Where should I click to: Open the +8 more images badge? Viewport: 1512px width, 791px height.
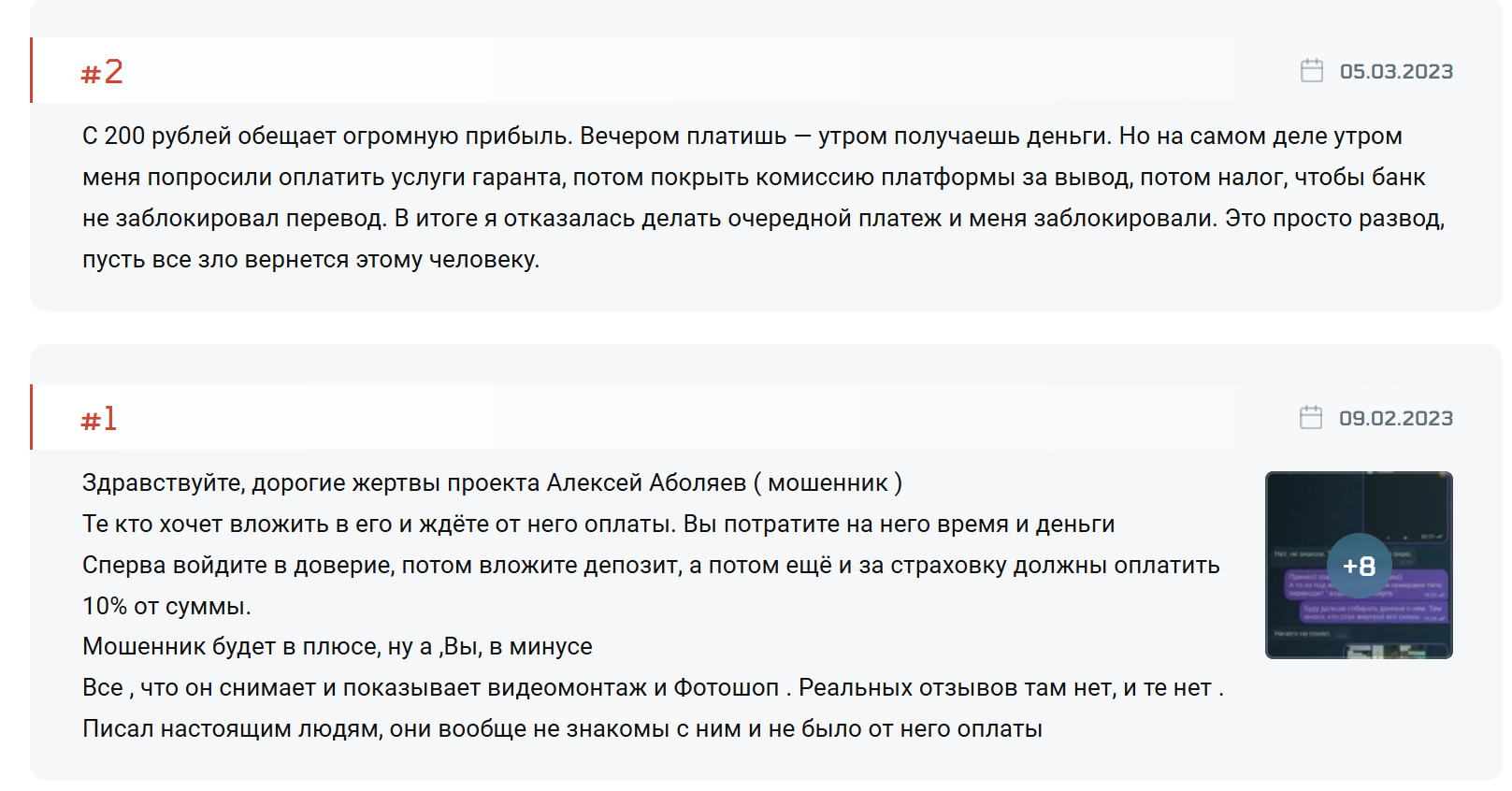[1359, 566]
